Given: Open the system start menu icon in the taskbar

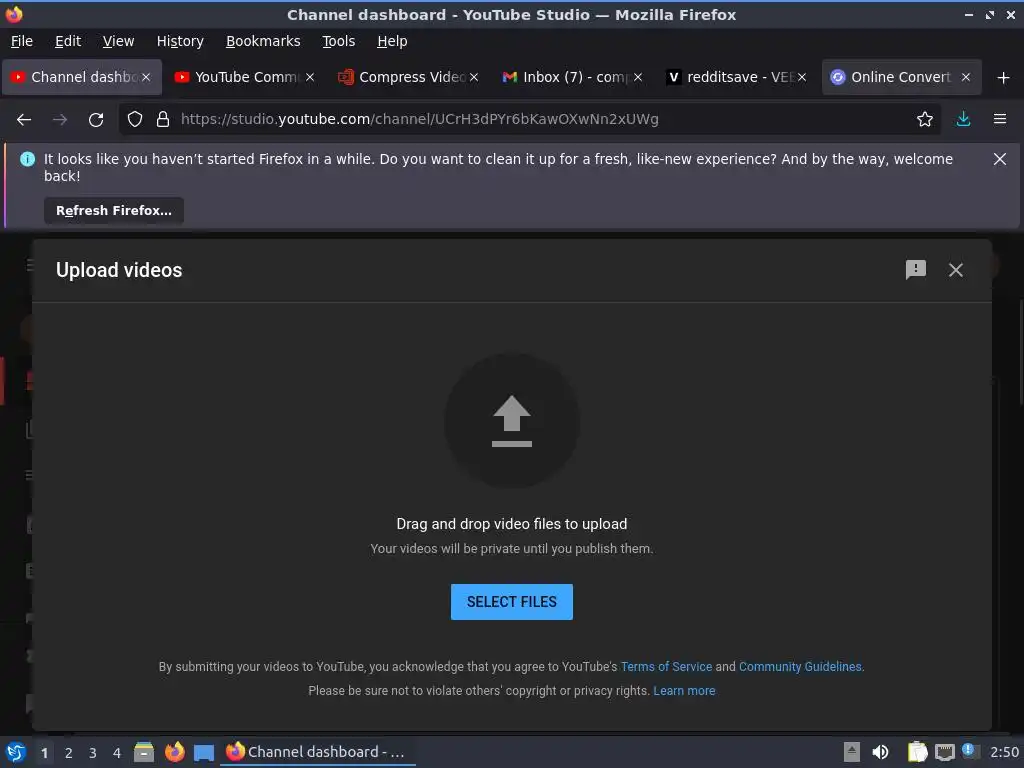Looking at the screenshot, I should point(15,752).
